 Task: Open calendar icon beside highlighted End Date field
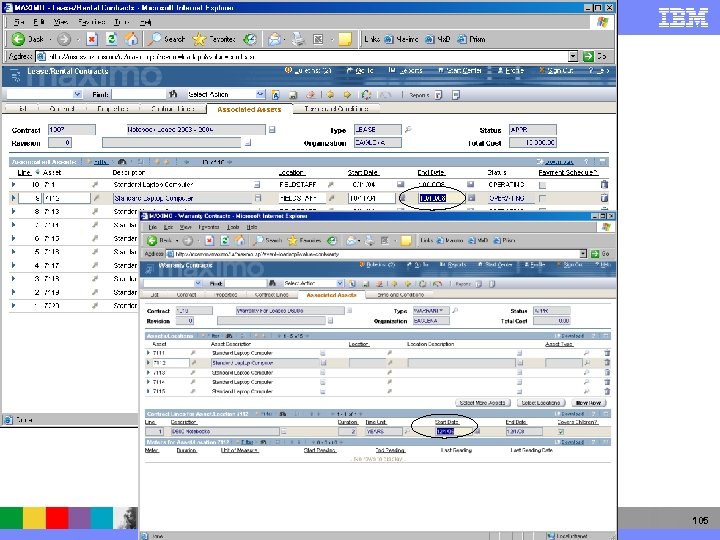pos(471,198)
